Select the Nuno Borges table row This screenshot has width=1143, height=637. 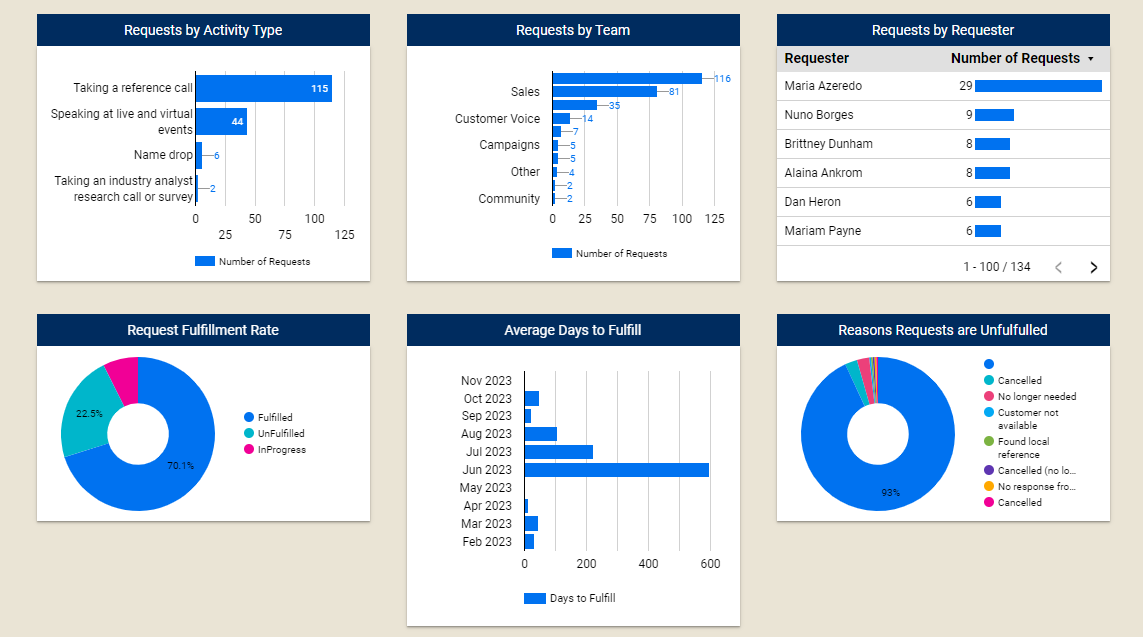coord(942,115)
